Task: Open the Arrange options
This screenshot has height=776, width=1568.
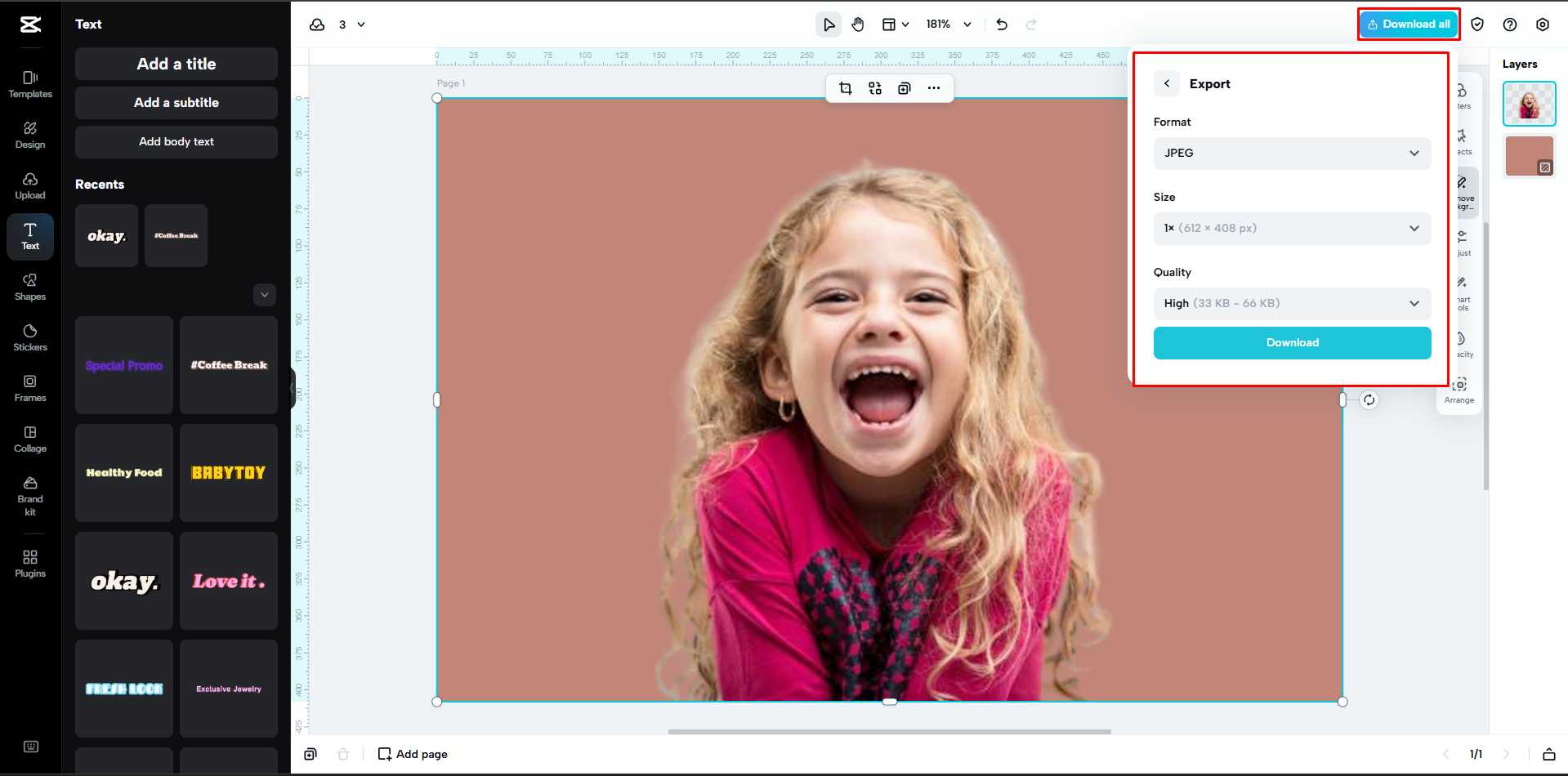Action: tap(1459, 390)
